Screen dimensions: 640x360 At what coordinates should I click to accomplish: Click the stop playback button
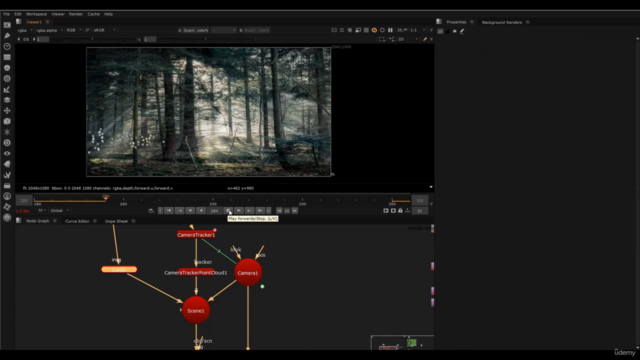pyautogui.click(x=228, y=211)
